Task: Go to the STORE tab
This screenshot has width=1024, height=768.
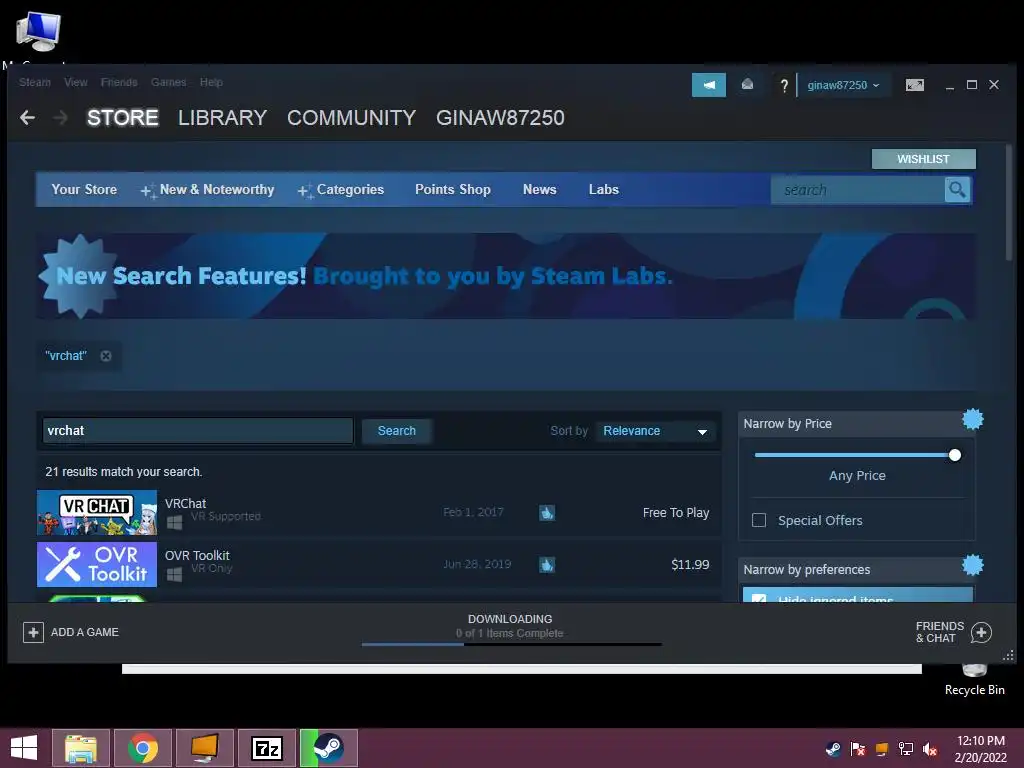Action: [123, 118]
